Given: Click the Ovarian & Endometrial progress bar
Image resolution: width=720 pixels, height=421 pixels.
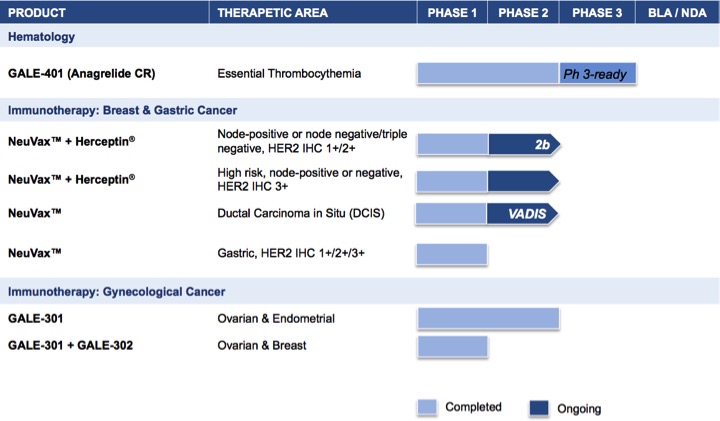Looking at the screenshot, I should 488,318.
